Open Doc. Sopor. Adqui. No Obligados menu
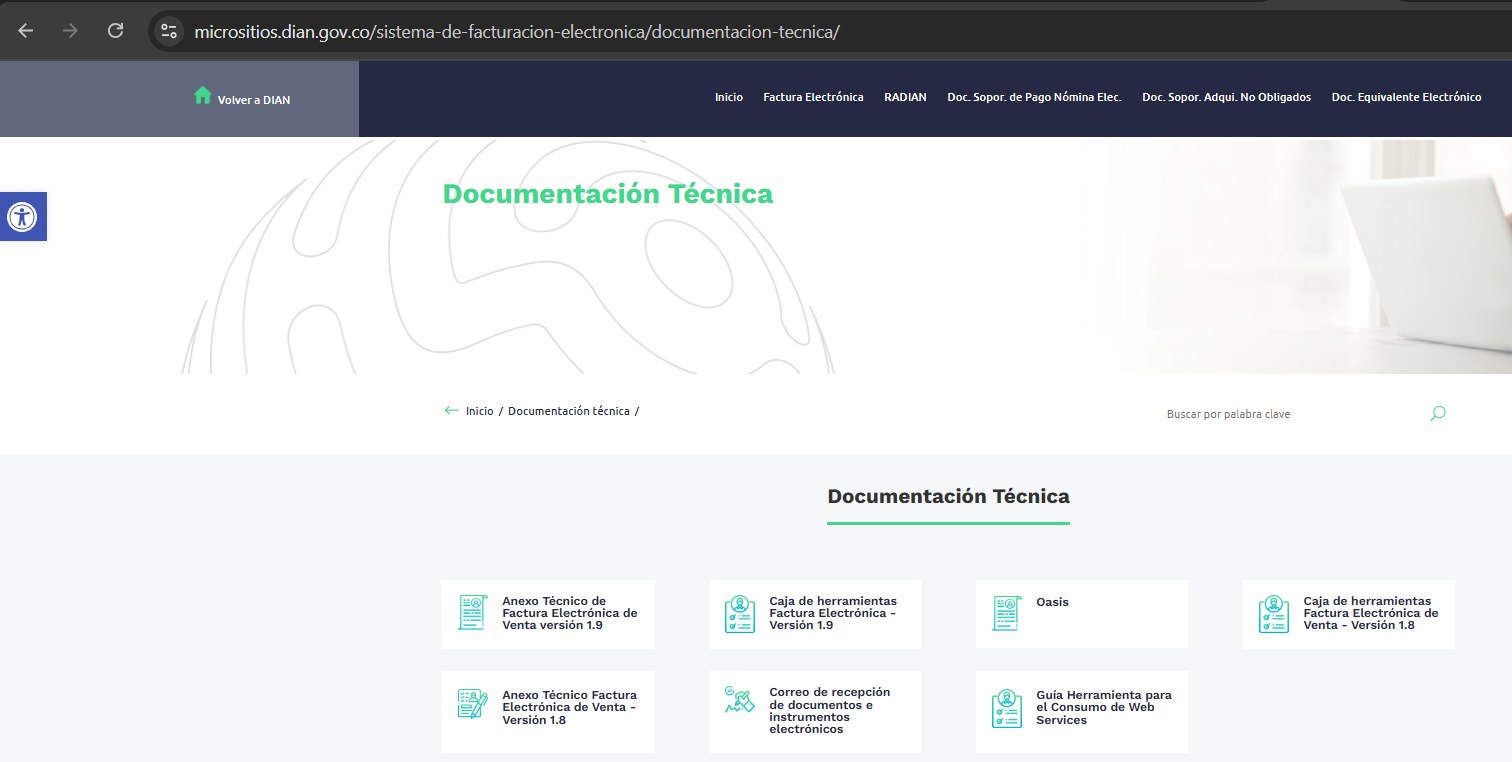 click(1226, 97)
